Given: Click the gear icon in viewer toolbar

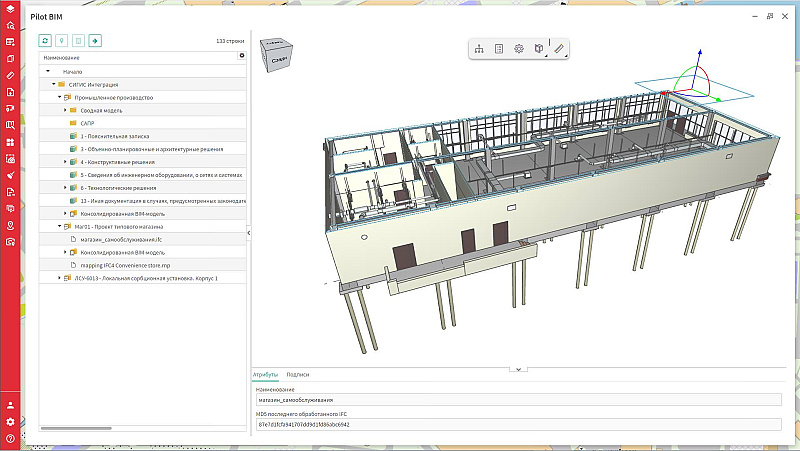Looking at the screenshot, I should (x=519, y=48).
